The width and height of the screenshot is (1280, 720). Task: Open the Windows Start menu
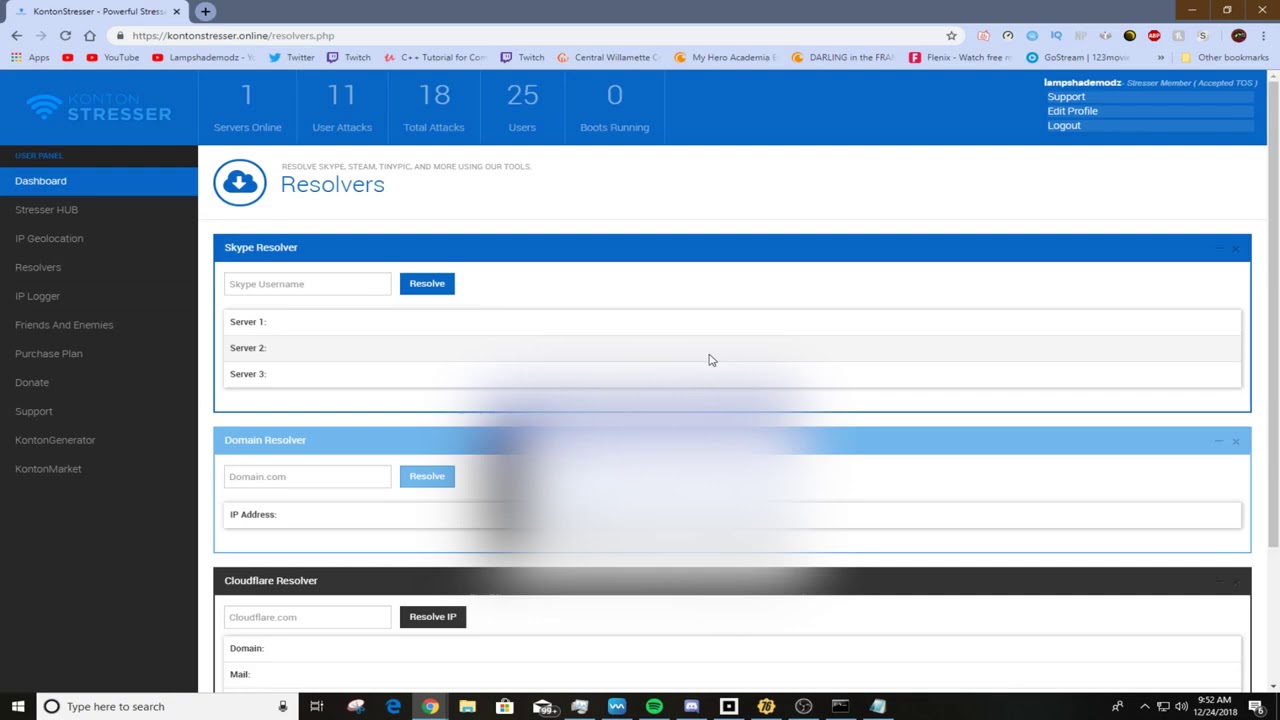[18, 706]
